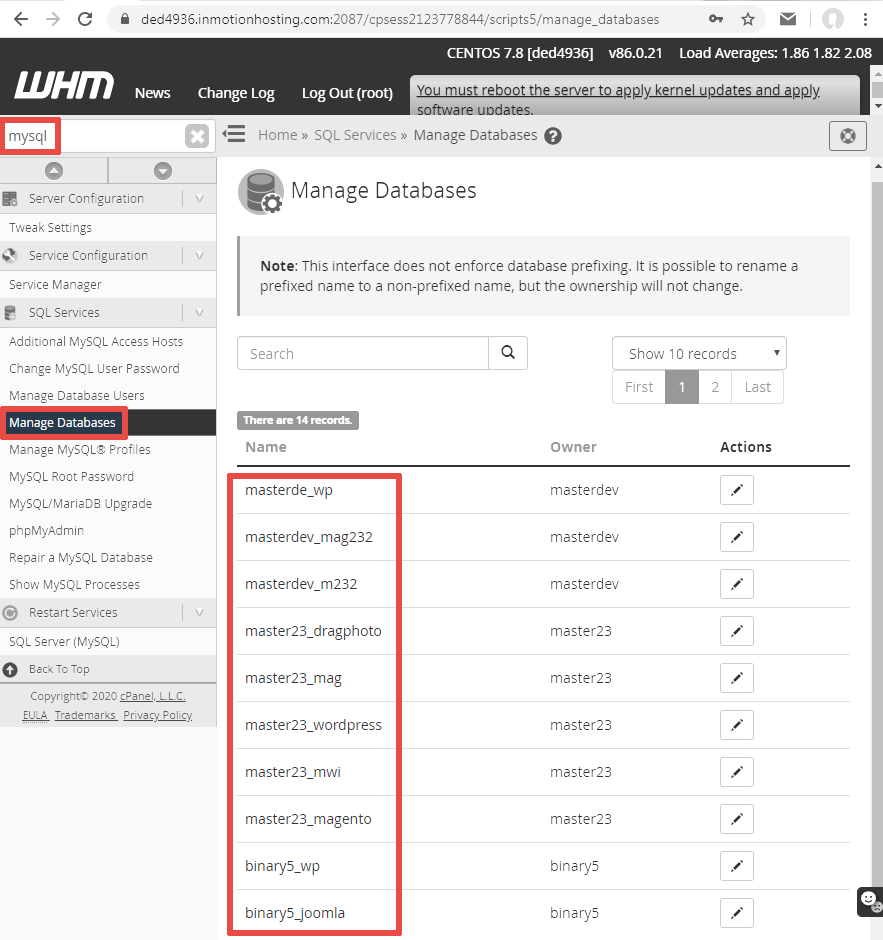
Task: Clear the mysql sidebar search
Action: pos(197,136)
